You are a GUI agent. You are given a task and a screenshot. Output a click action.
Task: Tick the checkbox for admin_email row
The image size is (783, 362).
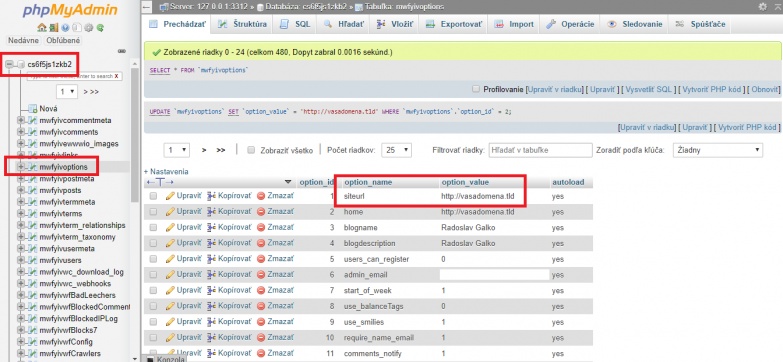click(153, 274)
